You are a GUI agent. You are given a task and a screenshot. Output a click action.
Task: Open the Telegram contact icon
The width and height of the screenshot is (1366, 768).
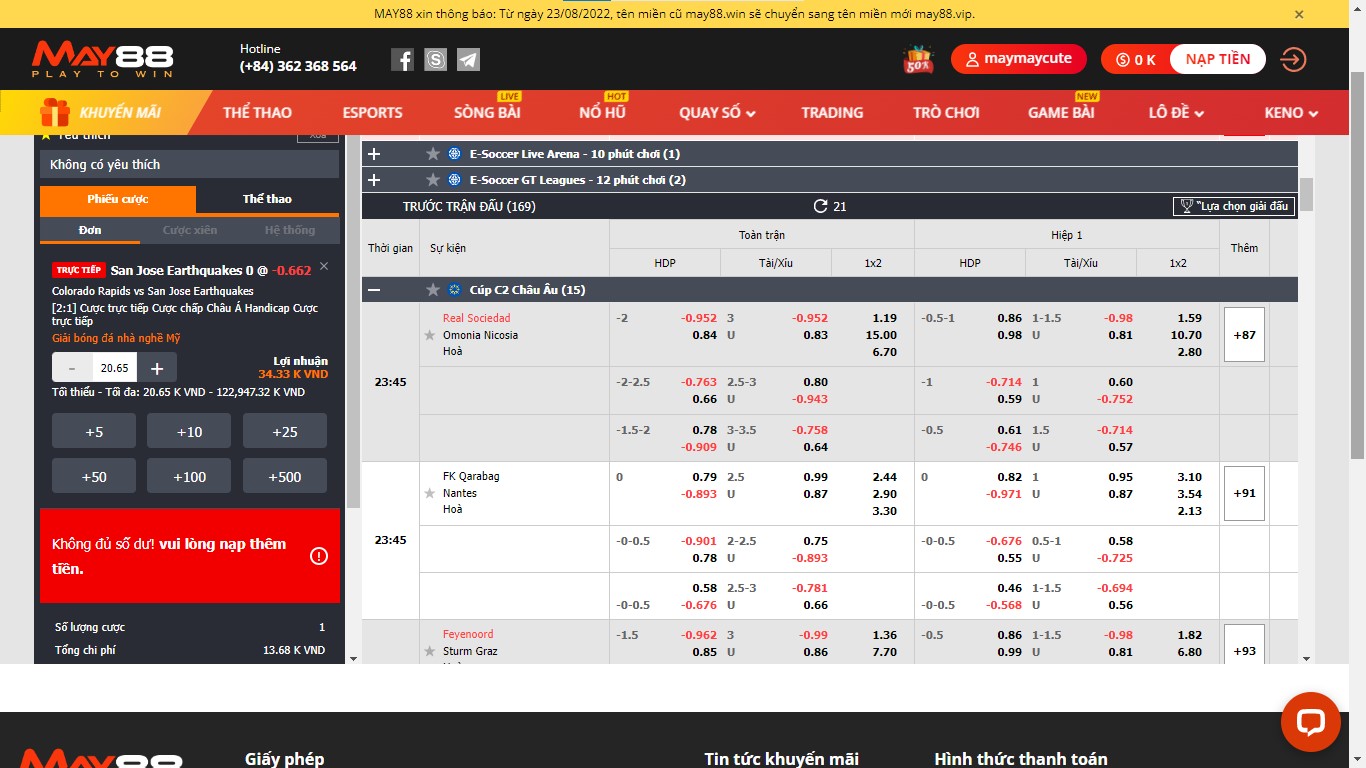click(468, 60)
